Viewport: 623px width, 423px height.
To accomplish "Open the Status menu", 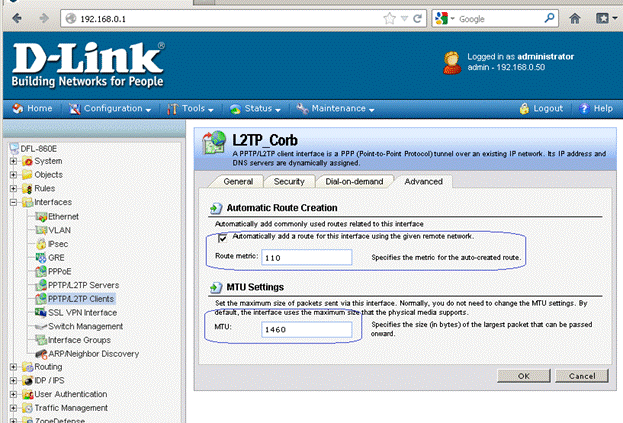I will (x=255, y=108).
